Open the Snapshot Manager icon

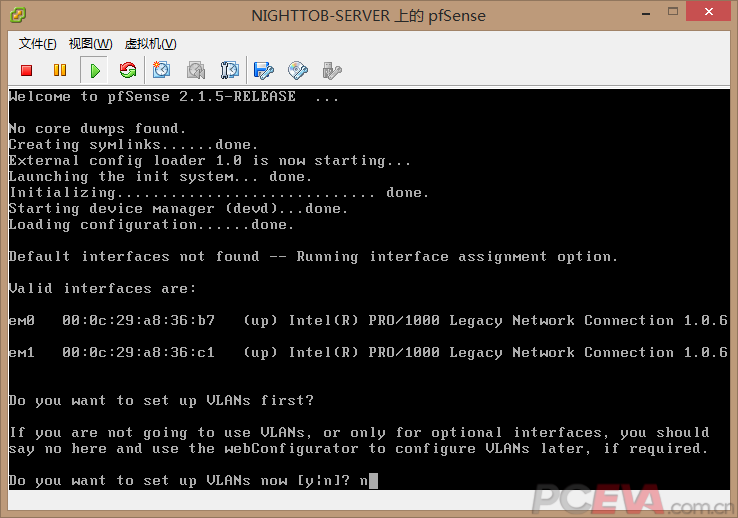coord(230,70)
